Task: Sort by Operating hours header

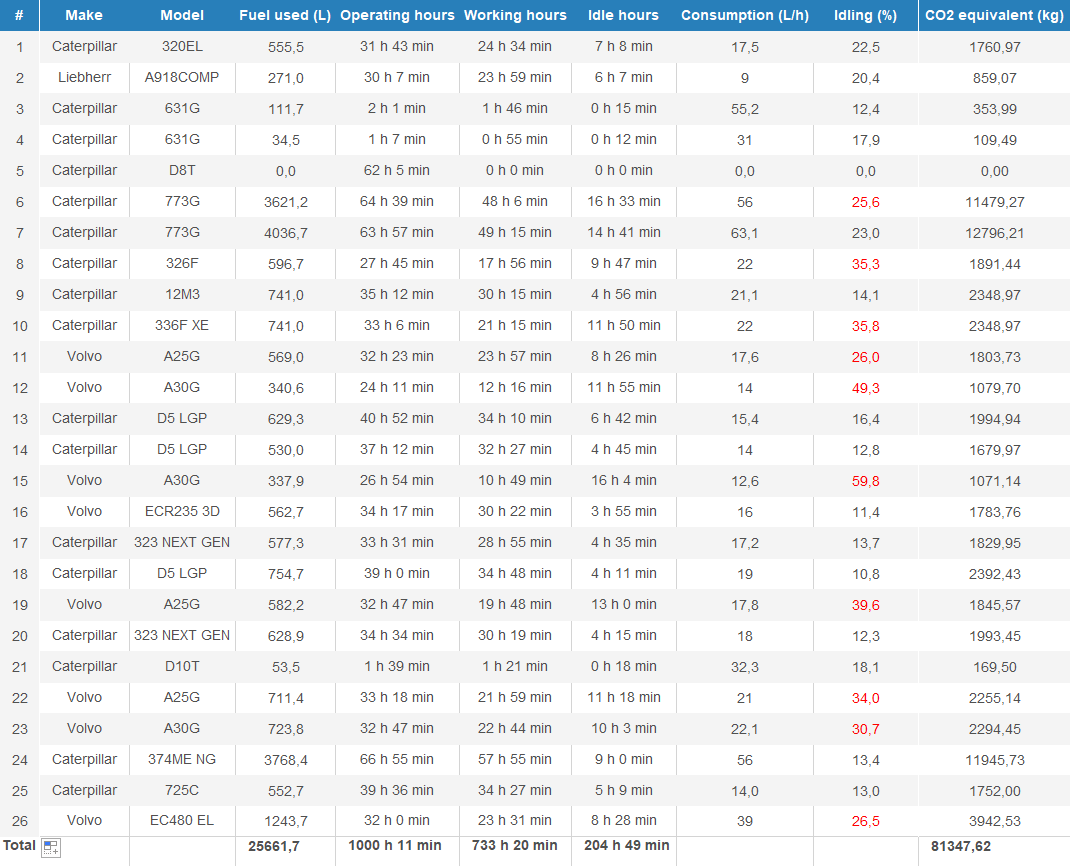Action: 397,15
